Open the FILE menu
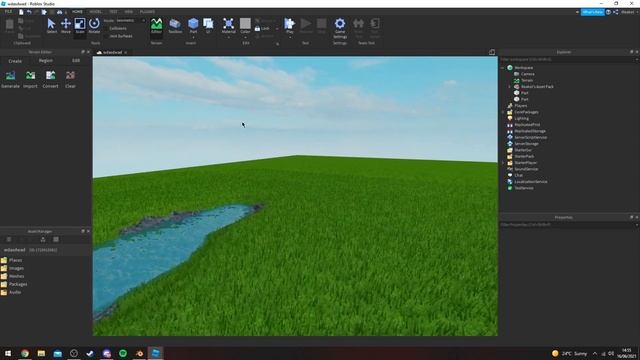This screenshot has width=640, height=360. [x=8, y=12]
